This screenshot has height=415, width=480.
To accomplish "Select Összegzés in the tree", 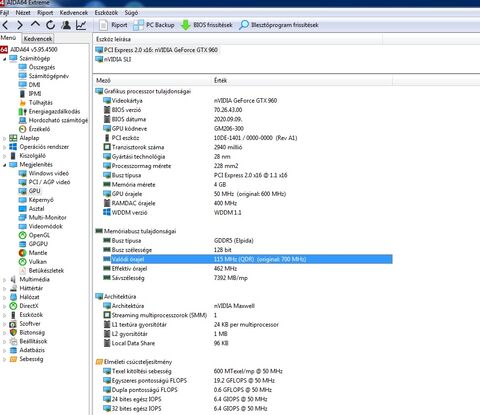I will [x=37, y=67].
